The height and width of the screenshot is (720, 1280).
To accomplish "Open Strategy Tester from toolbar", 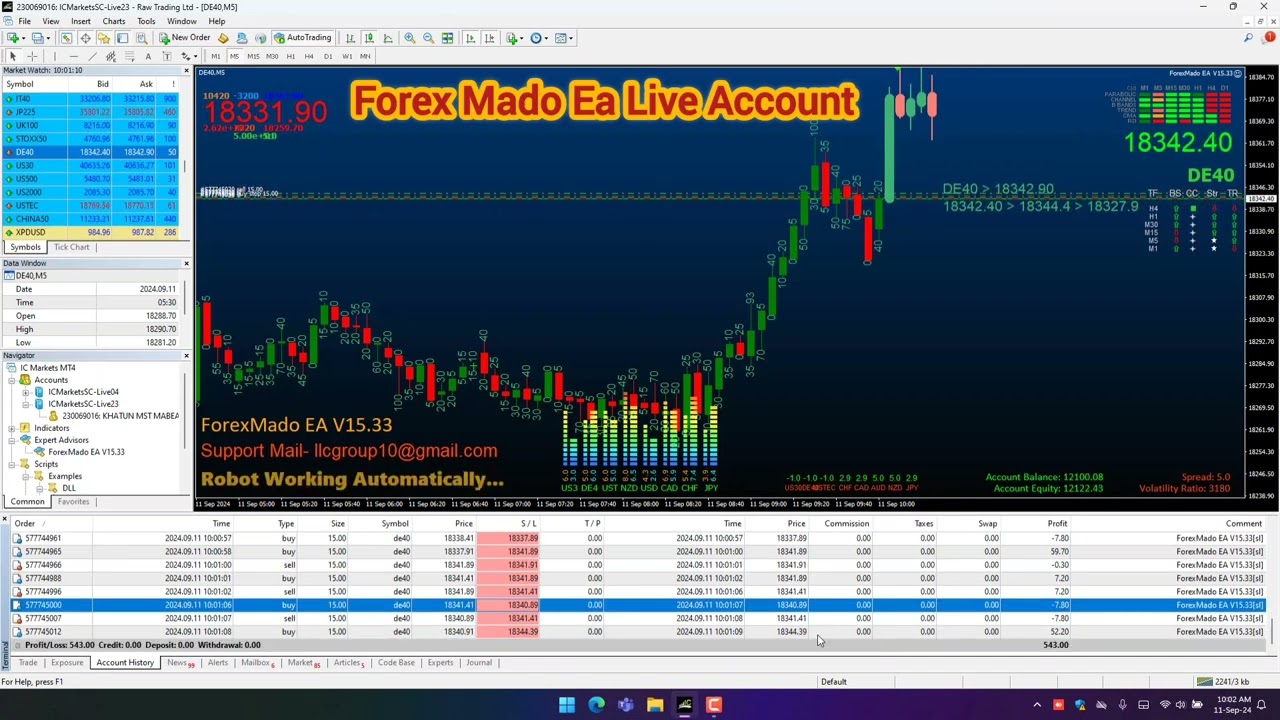I will click(141, 38).
